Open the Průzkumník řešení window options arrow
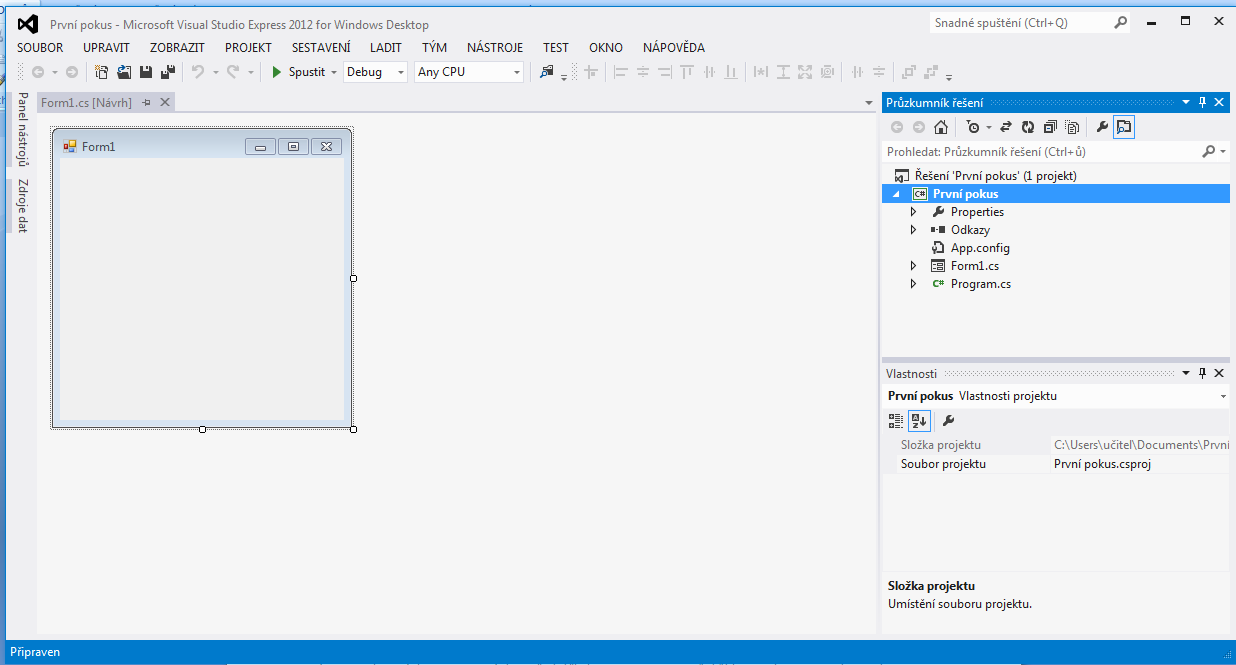 (x=1186, y=102)
